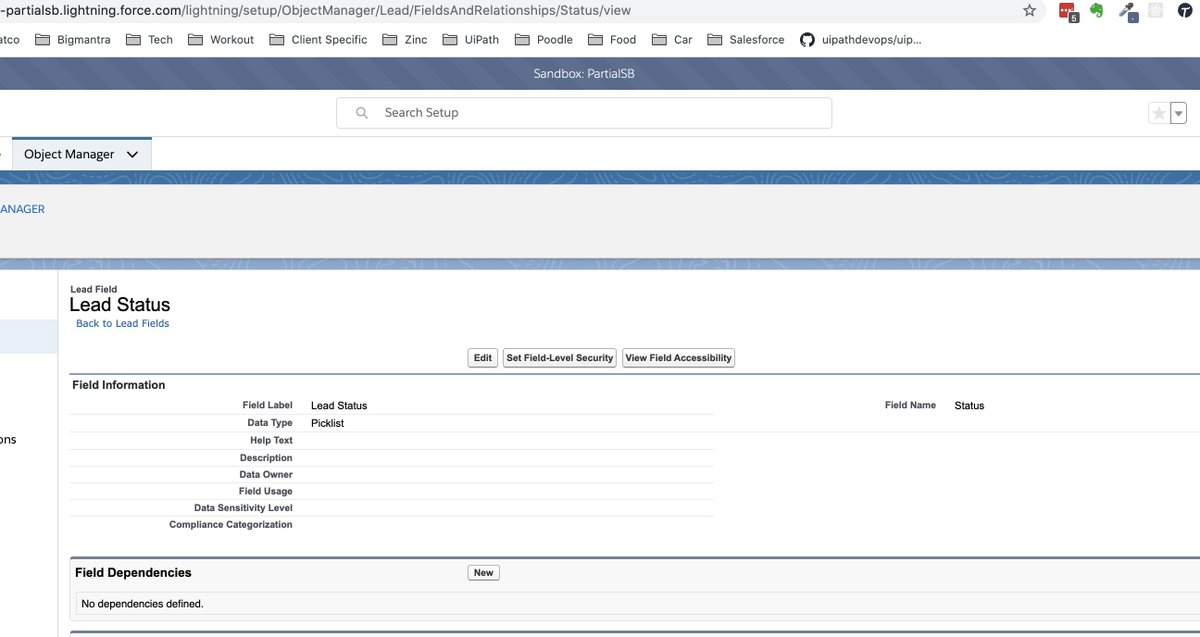This screenshot has height=637, width=1200.
Task: Click the Field Dependencies section heading
Action: coord(133,573)
